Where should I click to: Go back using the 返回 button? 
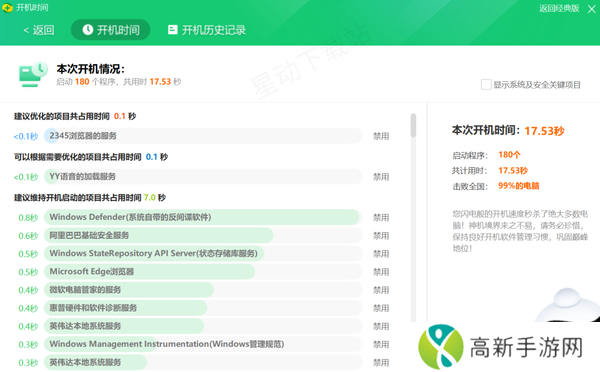[x=39, y=30]
